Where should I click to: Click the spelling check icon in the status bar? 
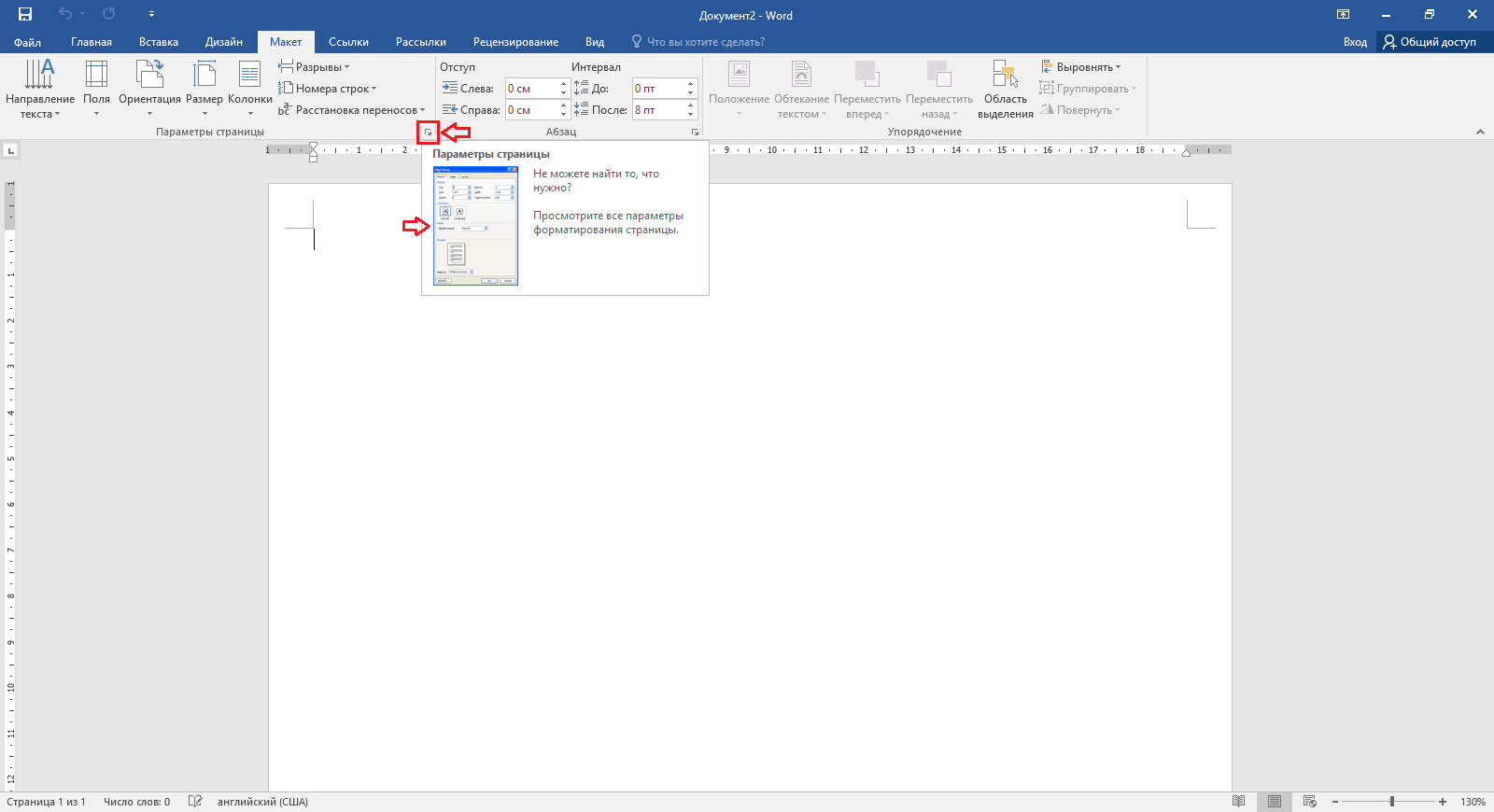pyautogui.click(x=195, y=802)
